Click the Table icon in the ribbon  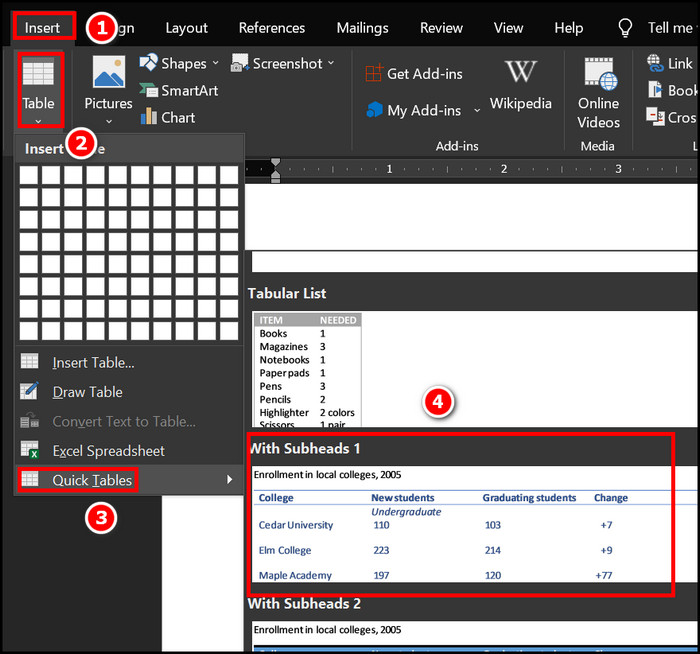(38, 75)
